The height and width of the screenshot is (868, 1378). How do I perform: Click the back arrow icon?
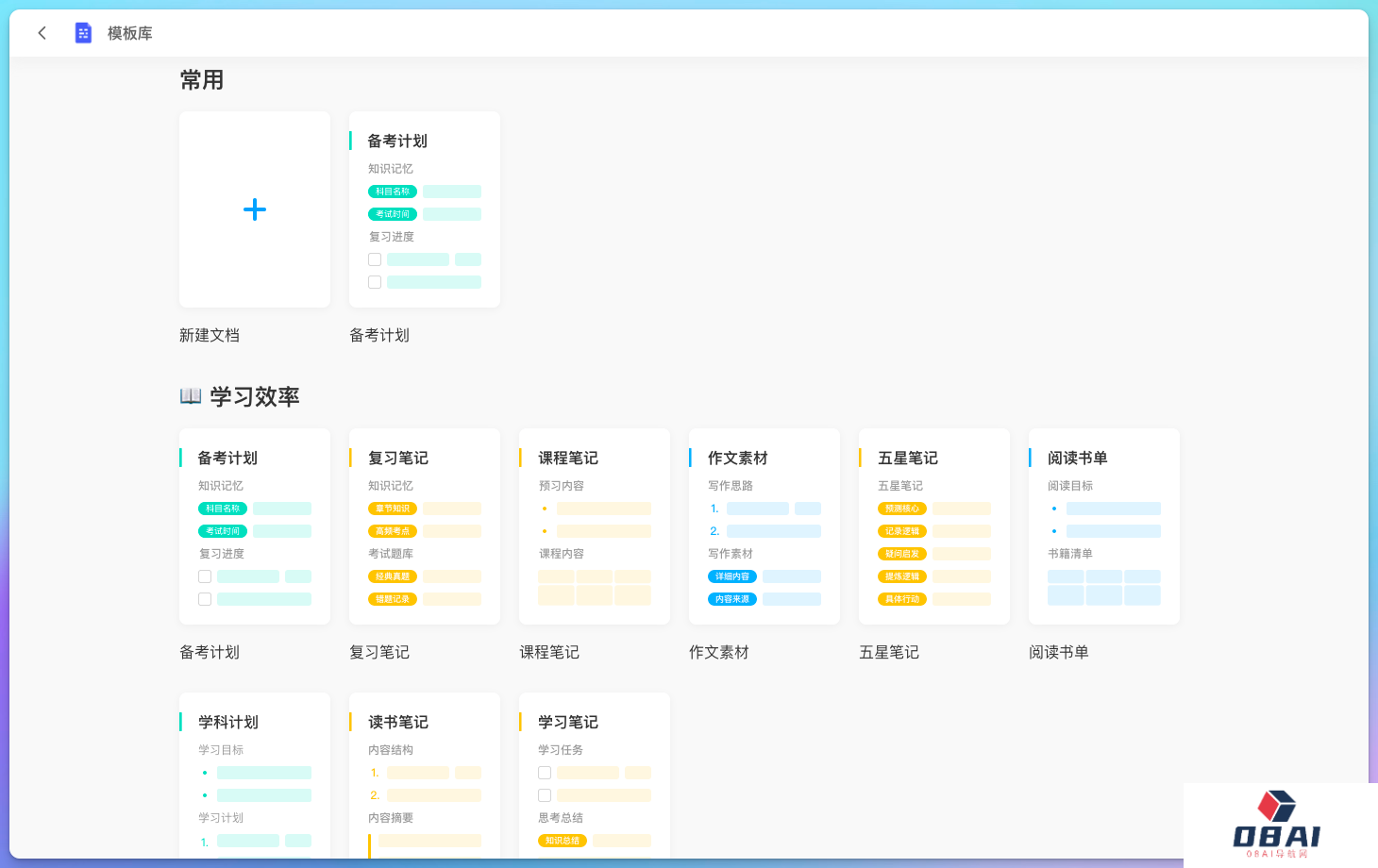click(42, 33)
